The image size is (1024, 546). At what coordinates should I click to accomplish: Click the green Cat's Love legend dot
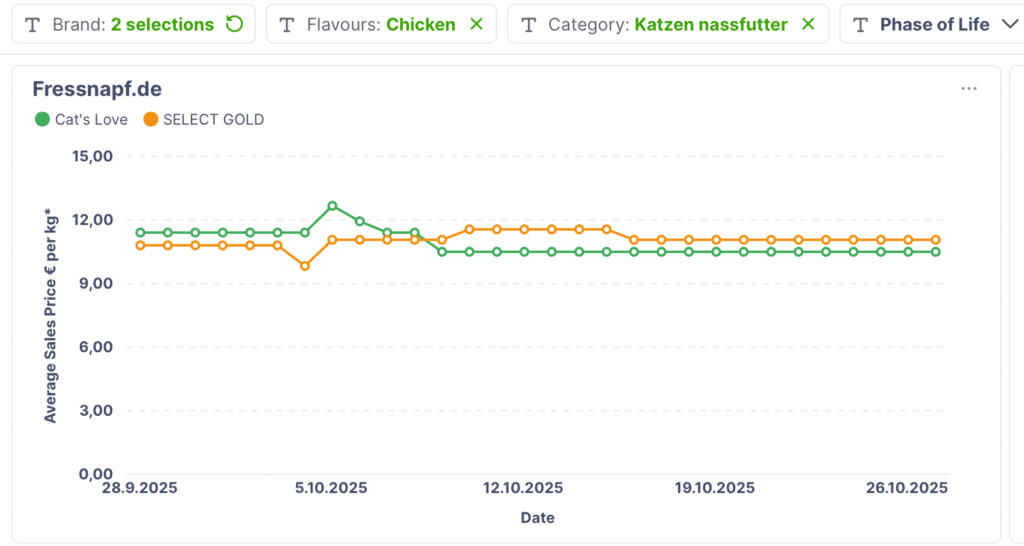(42, 119)
